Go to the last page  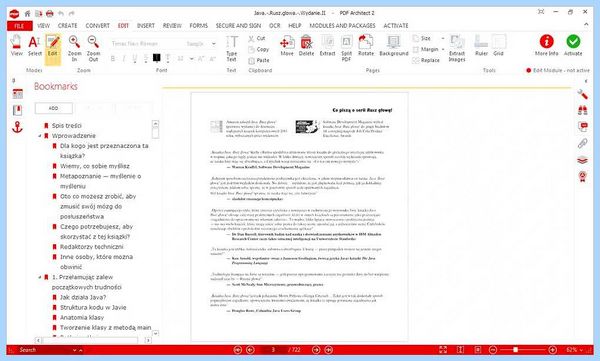click(x=329, y=350)
